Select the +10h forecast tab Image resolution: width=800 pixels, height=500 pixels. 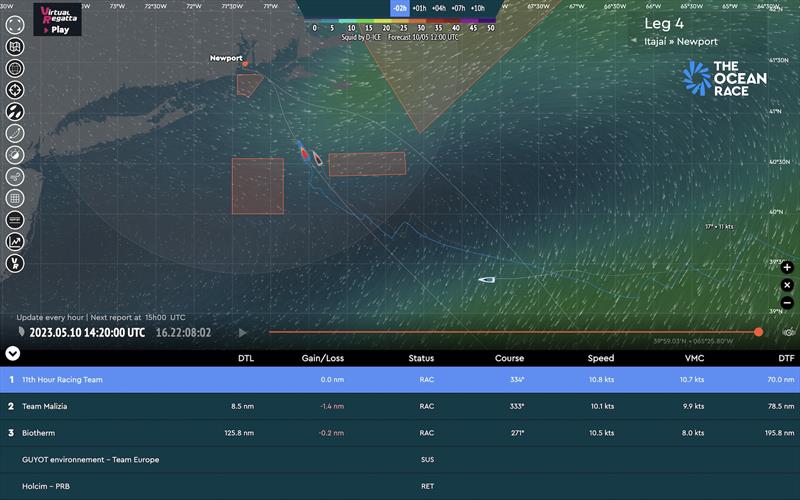478,8
